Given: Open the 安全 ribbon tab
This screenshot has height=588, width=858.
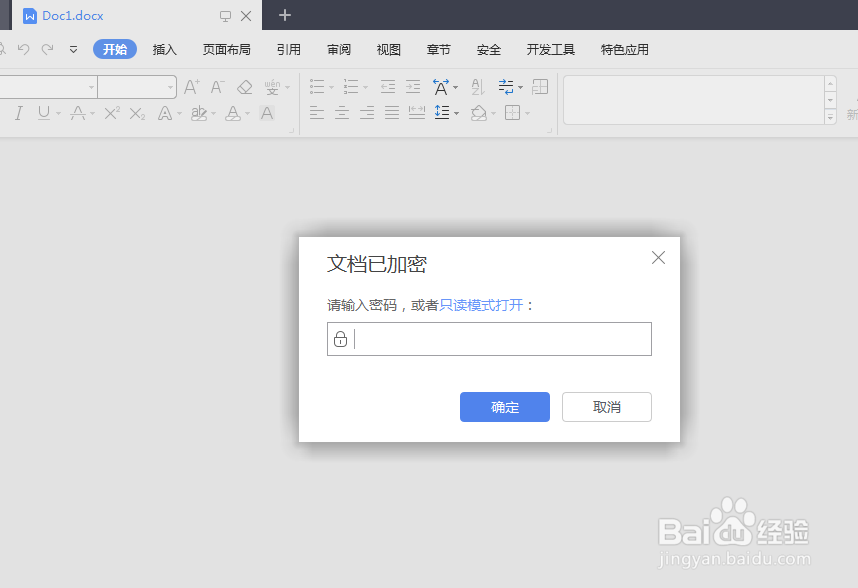Looking at the screenshot, I should click(x=488, y=49).
